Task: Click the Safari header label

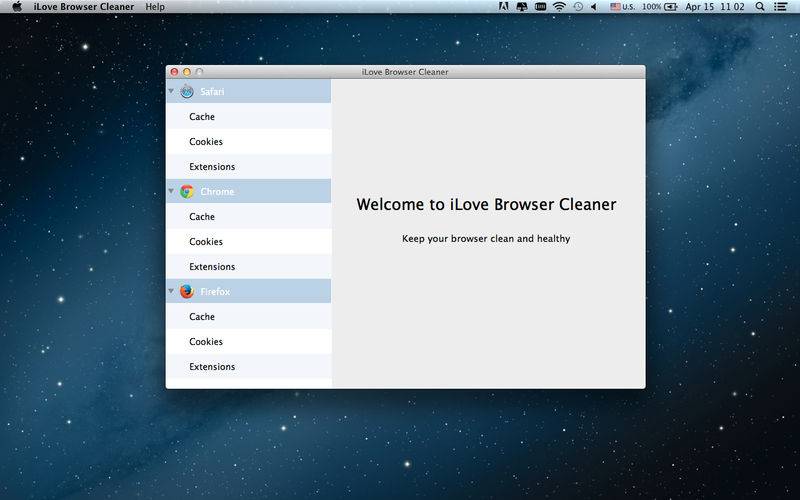Action: pyautogui.click(x=212, y=91)
